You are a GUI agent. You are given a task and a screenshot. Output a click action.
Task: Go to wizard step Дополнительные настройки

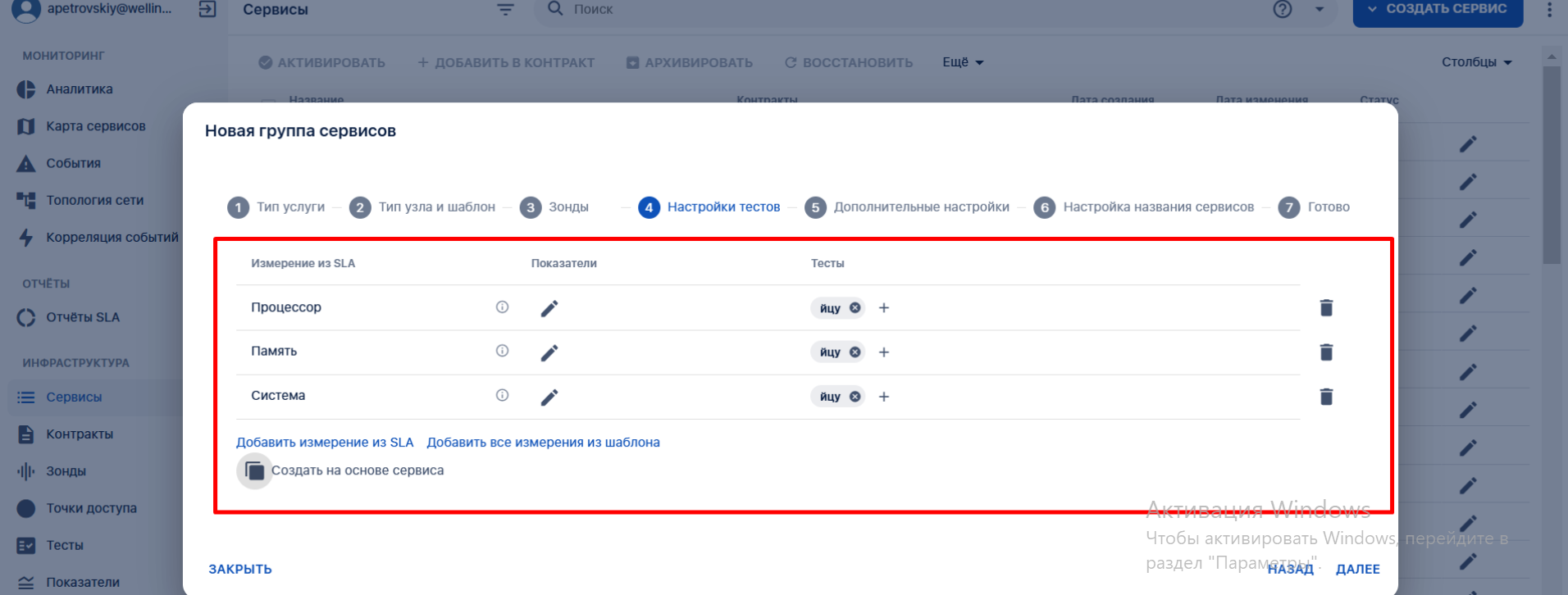[x=907, y=207]
